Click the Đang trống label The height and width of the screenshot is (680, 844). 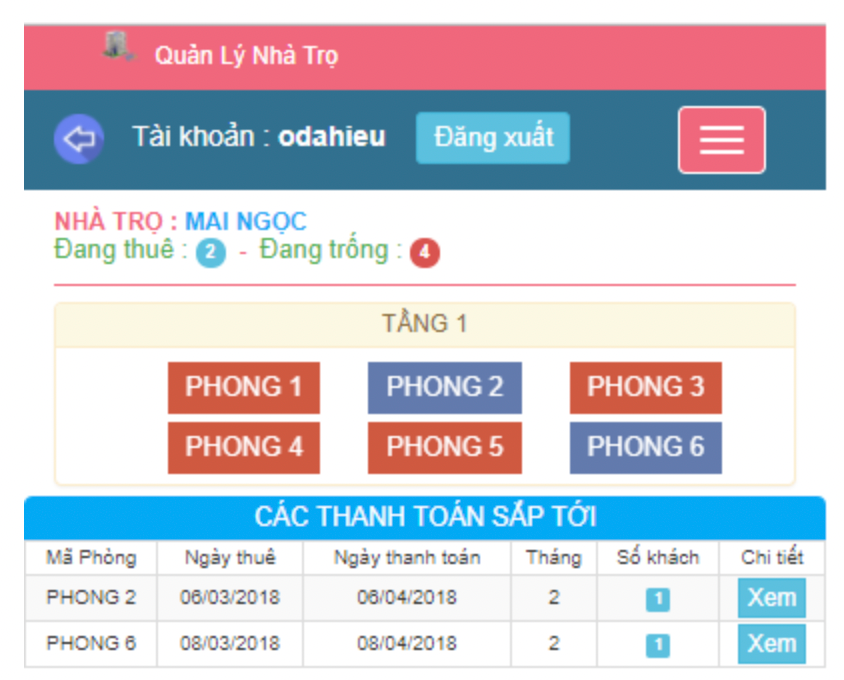click(x=330, y=250)
